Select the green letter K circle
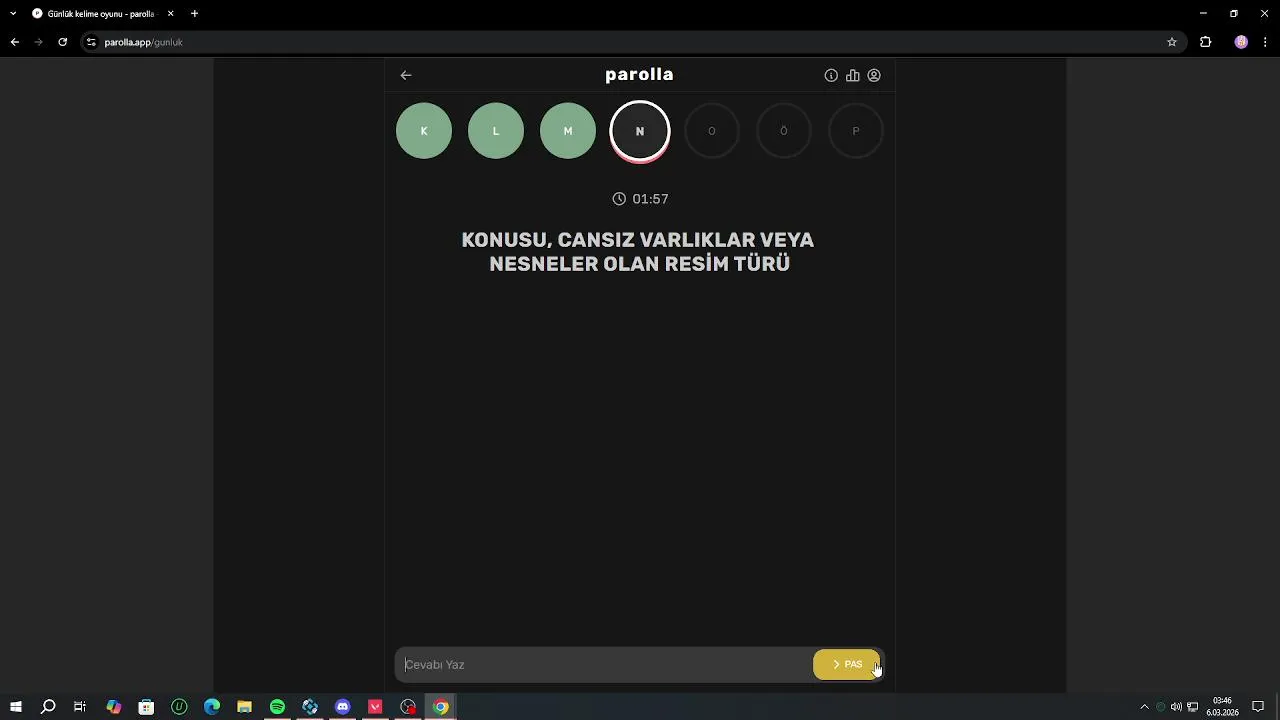1280x720 pixels. pos(424,131)
